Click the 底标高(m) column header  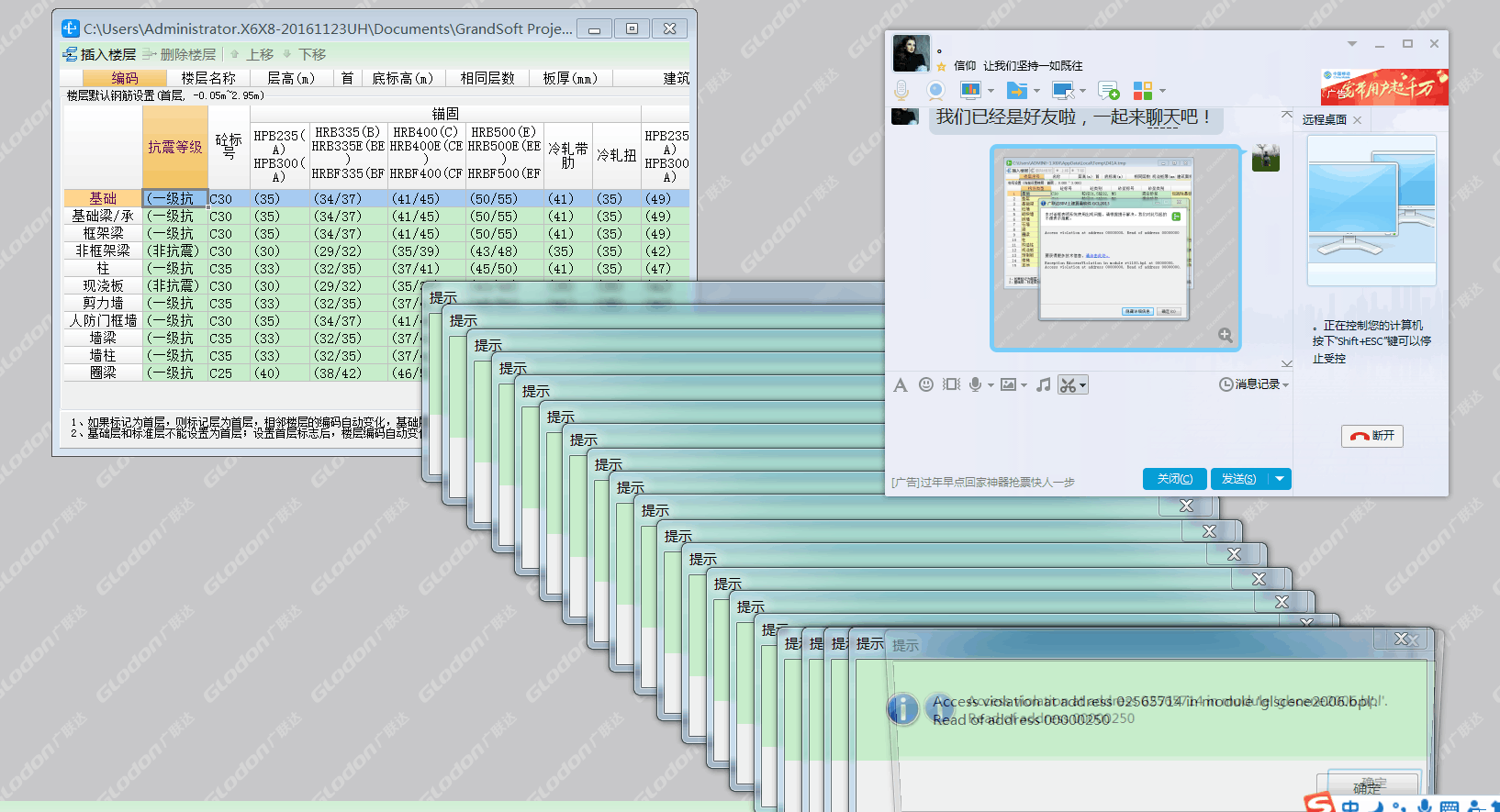(x=403, y=79)
